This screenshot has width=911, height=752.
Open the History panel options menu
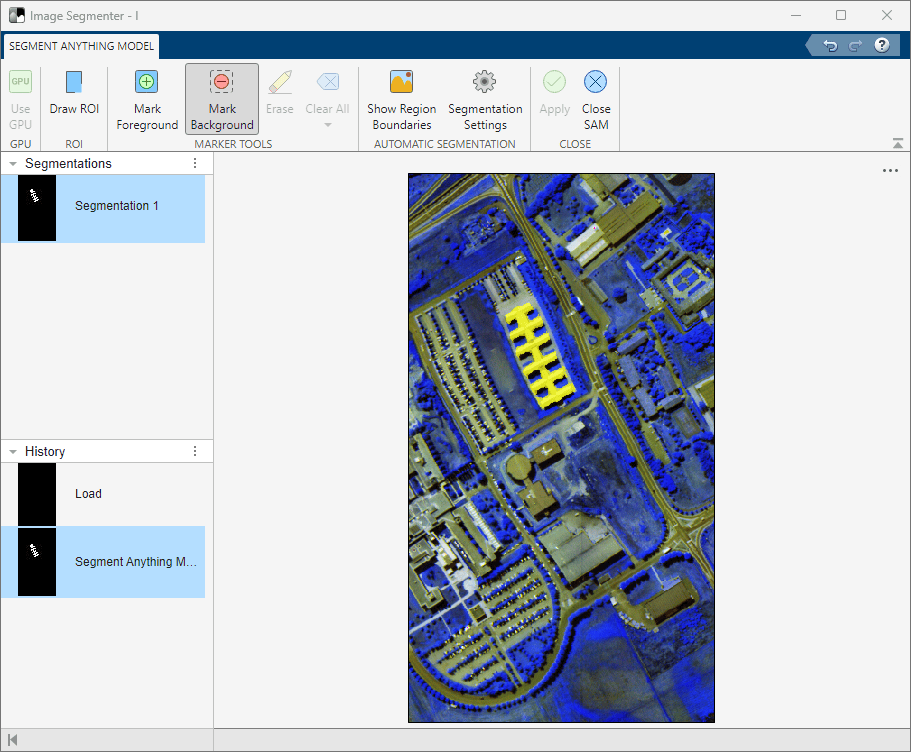click(195, 451)
